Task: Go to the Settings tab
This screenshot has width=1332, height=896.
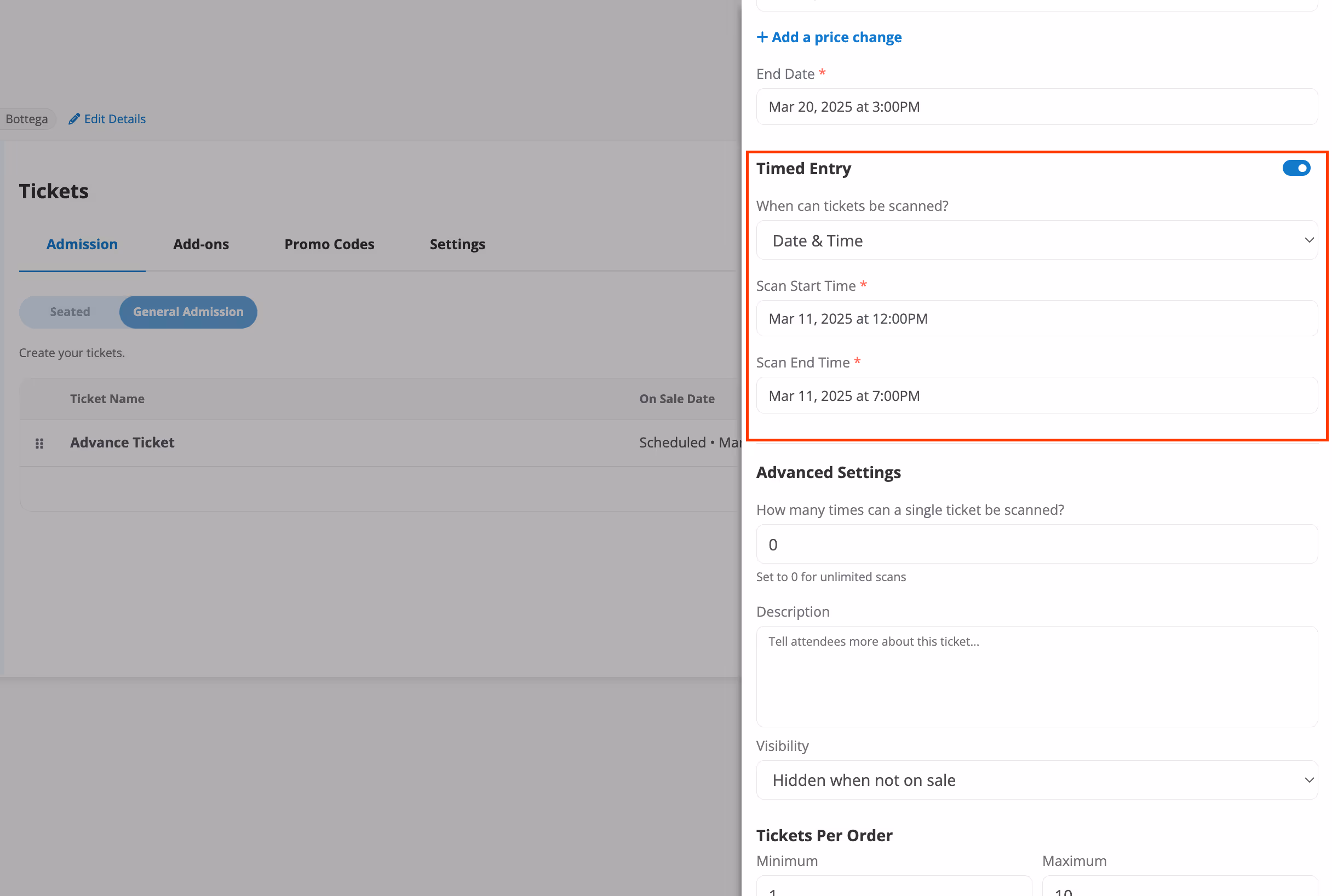Action: 457,245
